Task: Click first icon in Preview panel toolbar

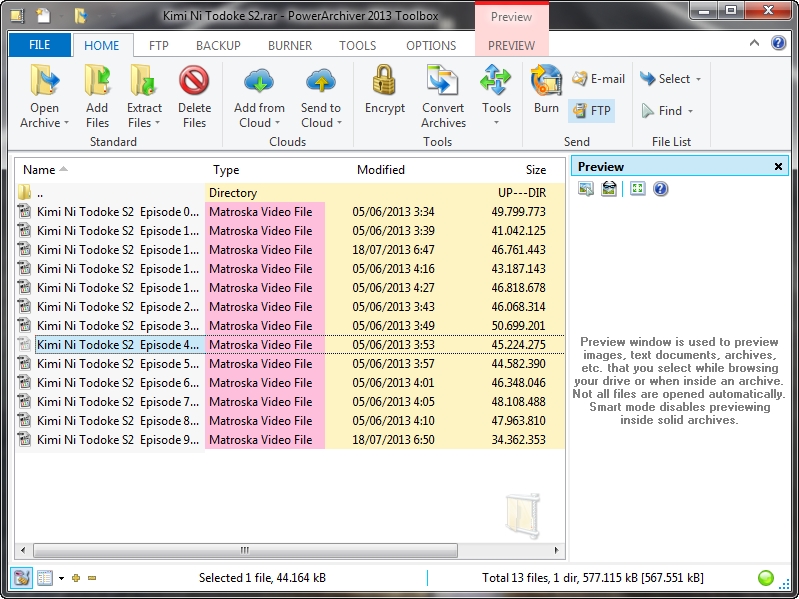Action: point(585,189)
